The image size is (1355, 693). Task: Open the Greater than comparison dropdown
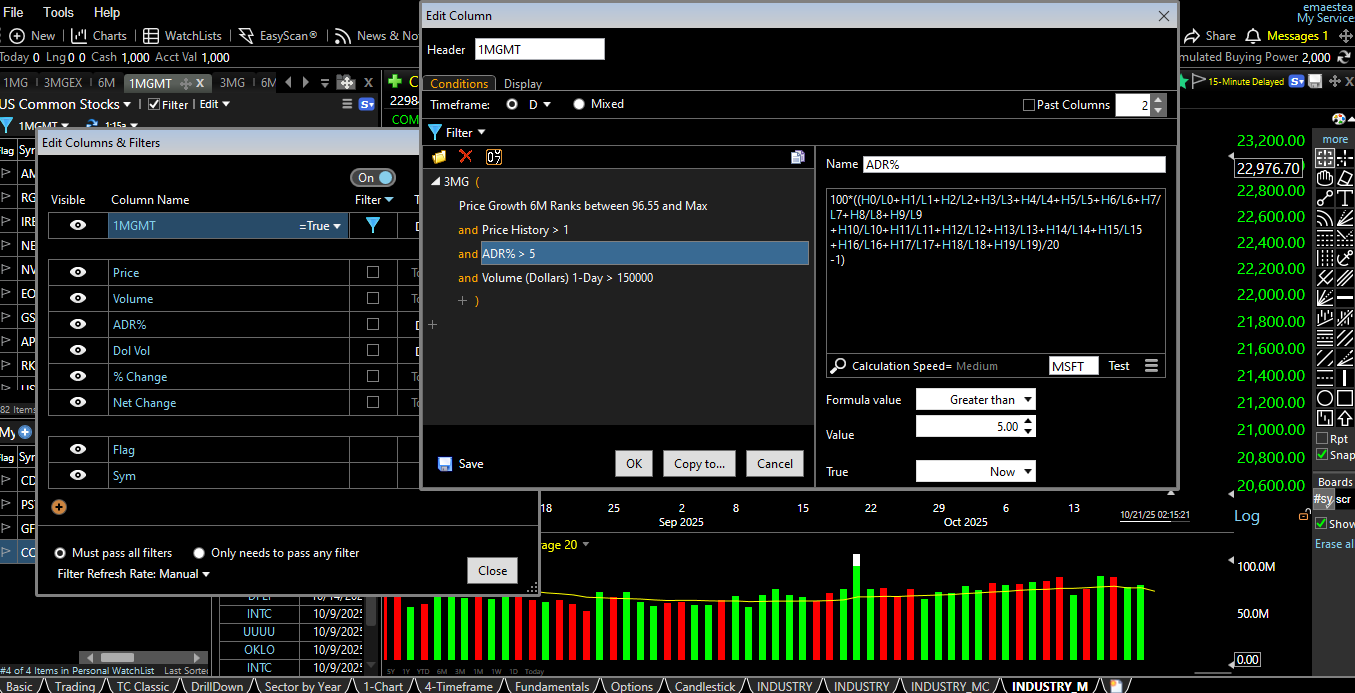coord(975,398)
